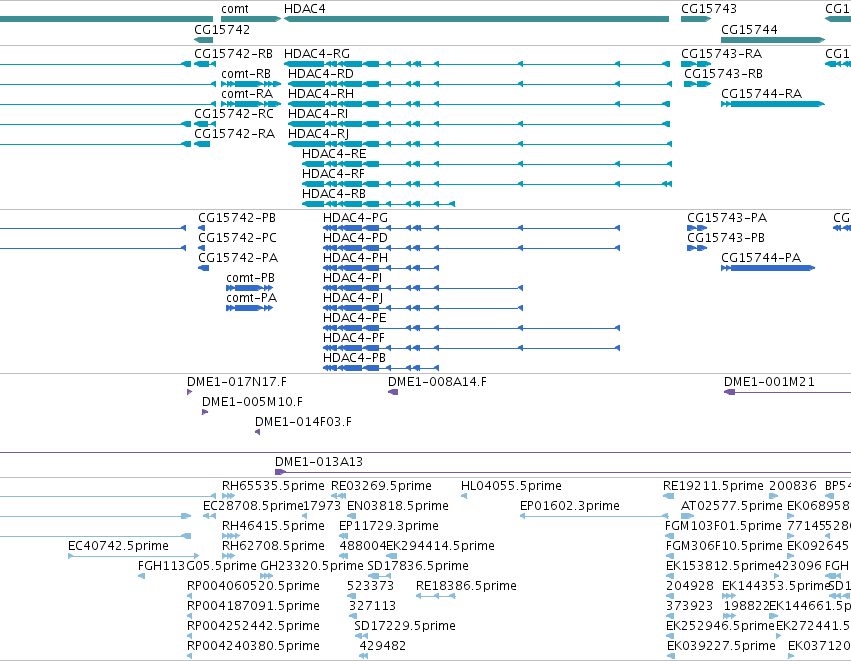Image resolution: width=851 pixels, height=661 pixels.
Task: Select CG15742-RC transcript label
Action: [234, 114]
